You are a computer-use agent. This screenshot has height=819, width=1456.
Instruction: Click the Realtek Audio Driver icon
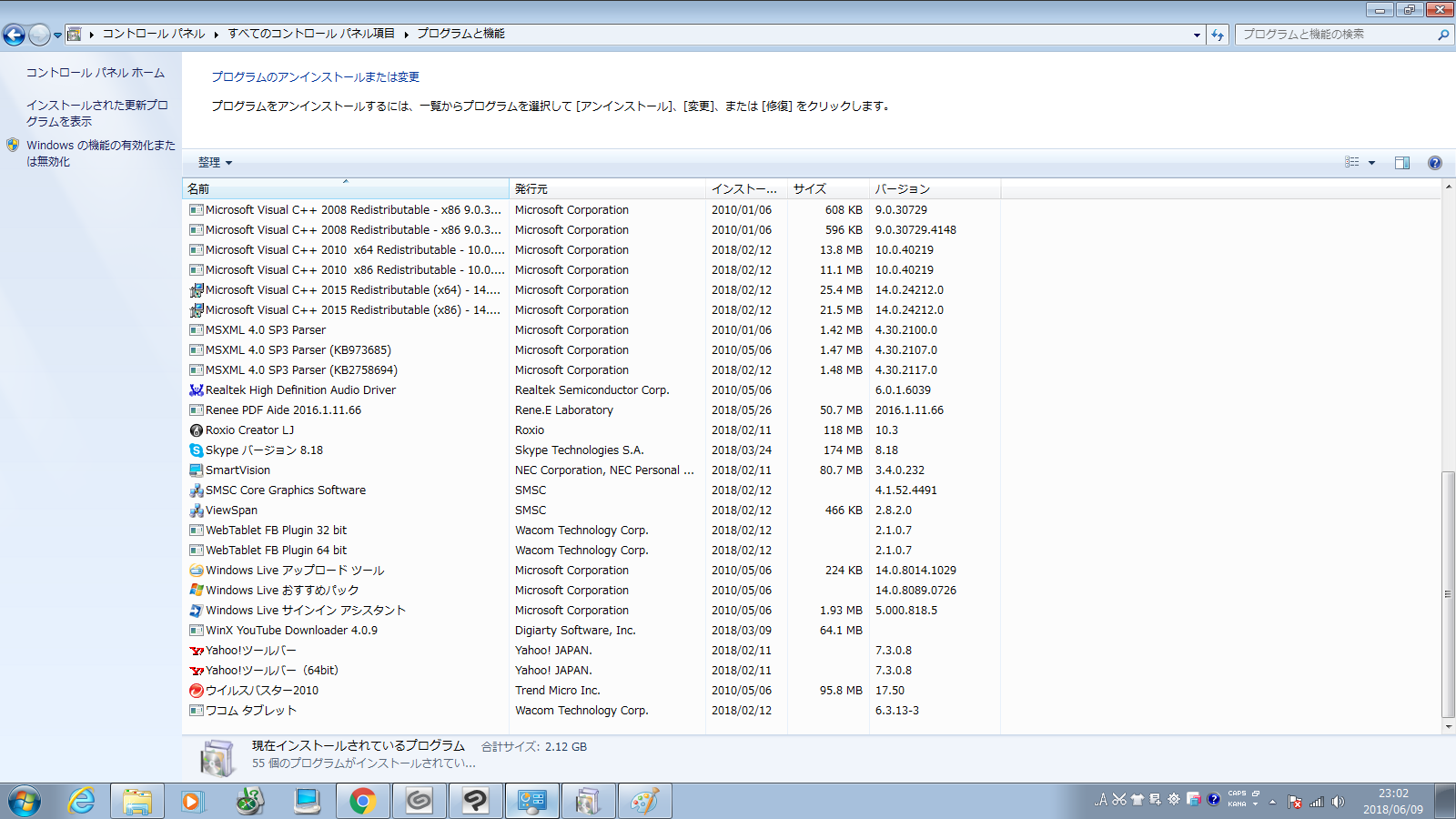(196, 390)
